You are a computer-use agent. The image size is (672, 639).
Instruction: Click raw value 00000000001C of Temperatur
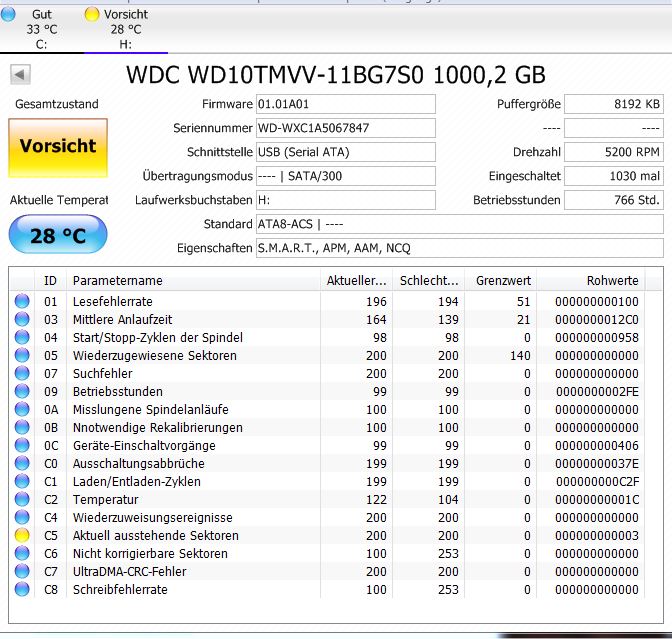[x=597, y=500]
